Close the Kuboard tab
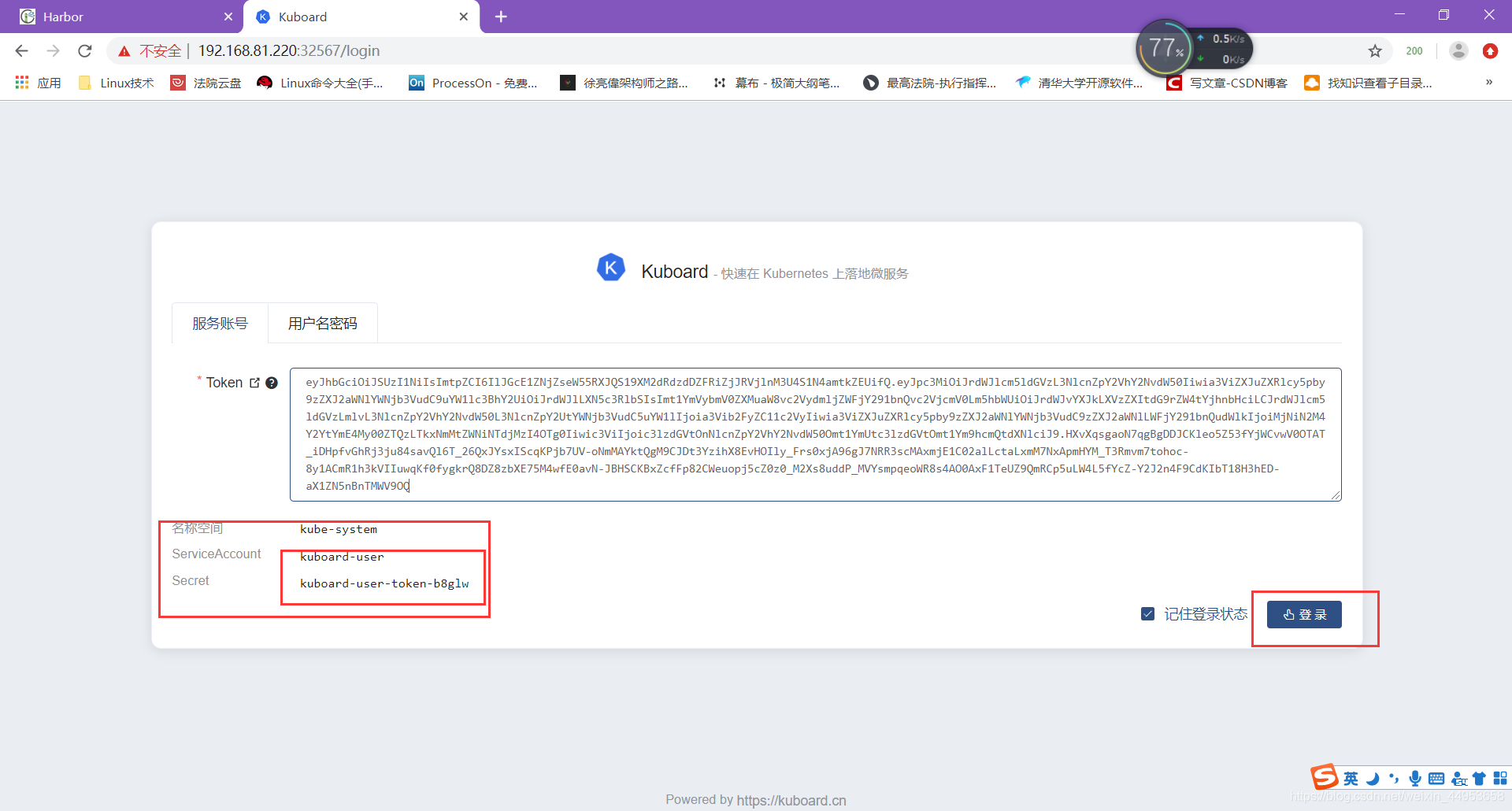The width and height of the screenshot is (1512, 811). coord(463,17)
